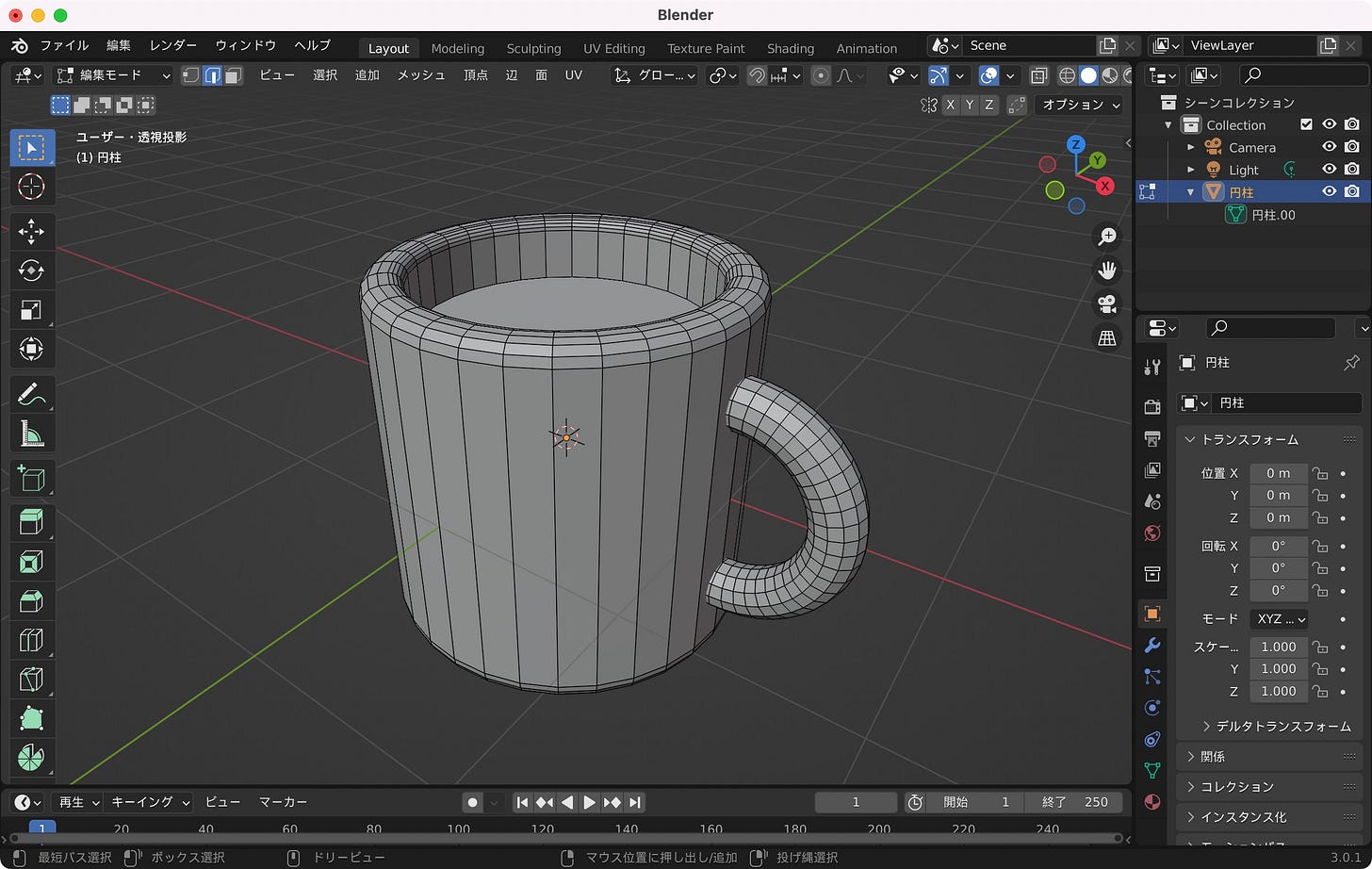Open the オプション dropdown
This screenshot has width=1372, height=869.
point(1079,105)
